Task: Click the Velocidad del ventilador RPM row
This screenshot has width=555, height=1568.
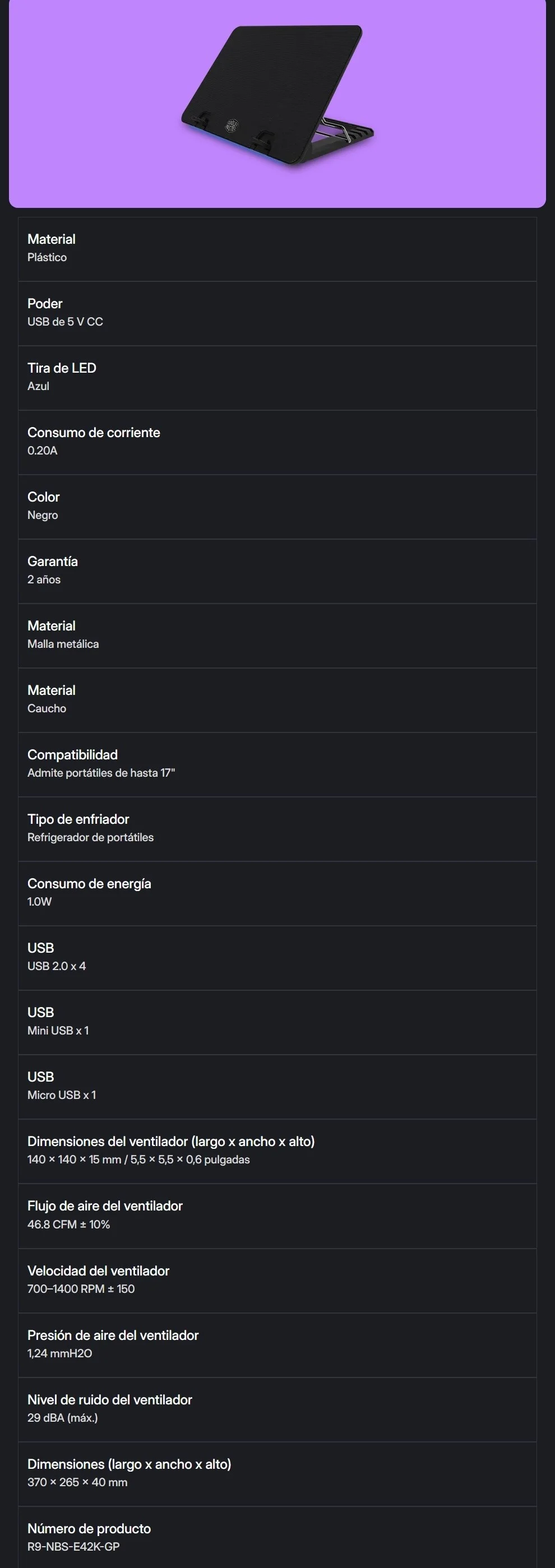Action: point(277,1280)
